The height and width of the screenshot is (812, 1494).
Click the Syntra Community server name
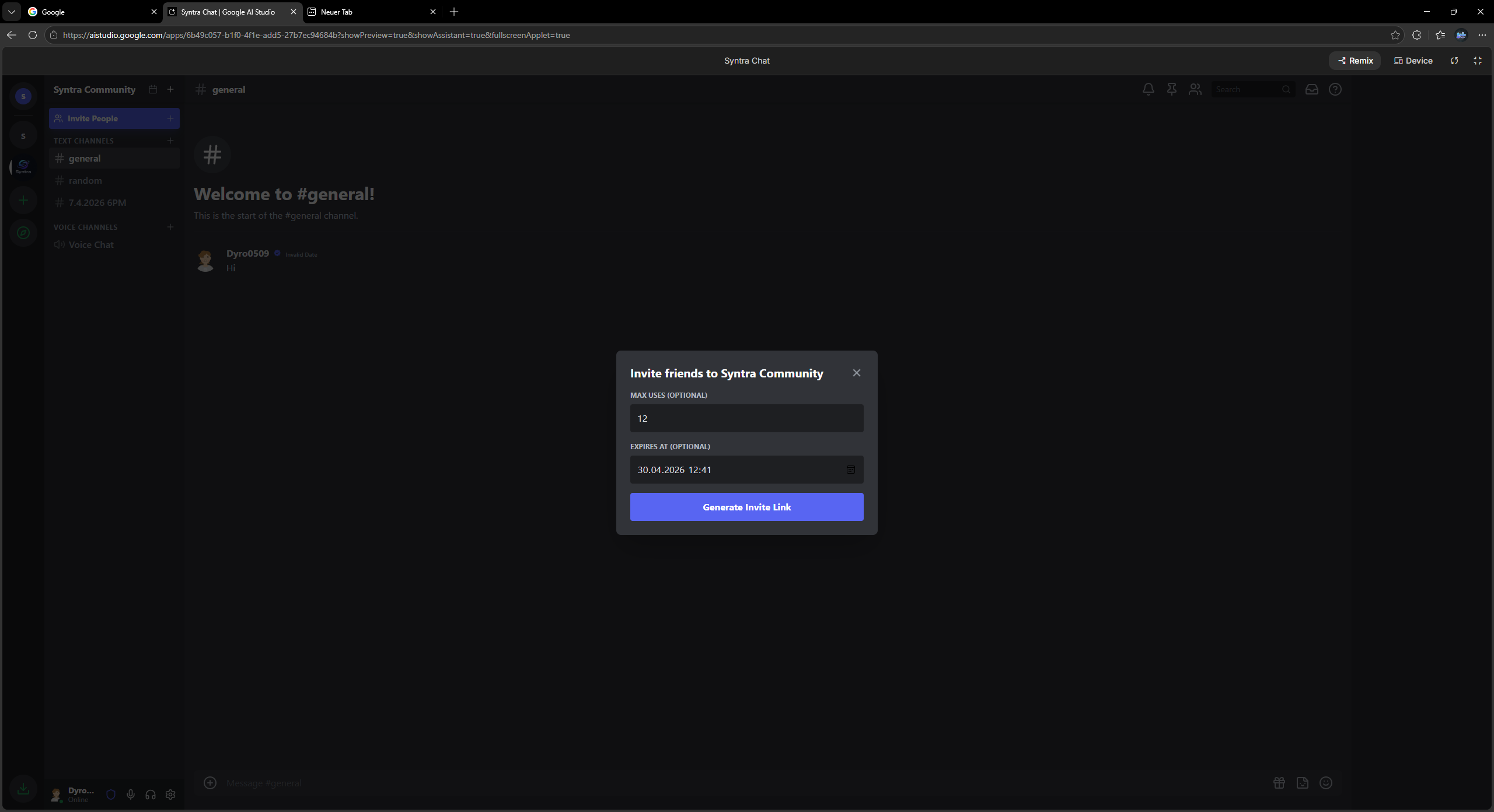95,89
